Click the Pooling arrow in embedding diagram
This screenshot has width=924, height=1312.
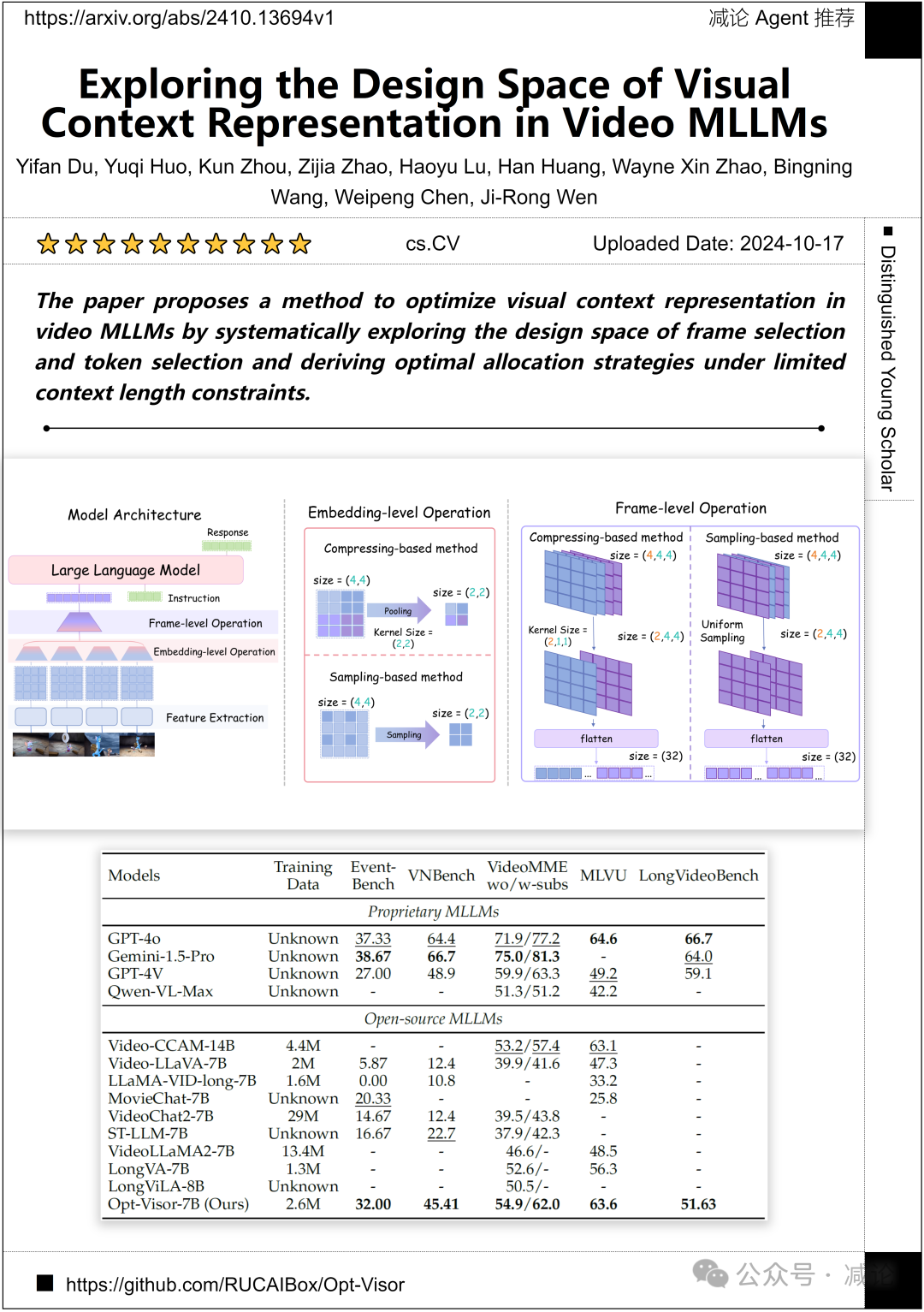[399, 611]
